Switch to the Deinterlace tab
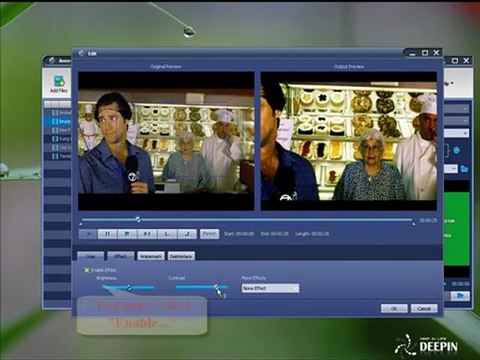 [x=181, y=256]
